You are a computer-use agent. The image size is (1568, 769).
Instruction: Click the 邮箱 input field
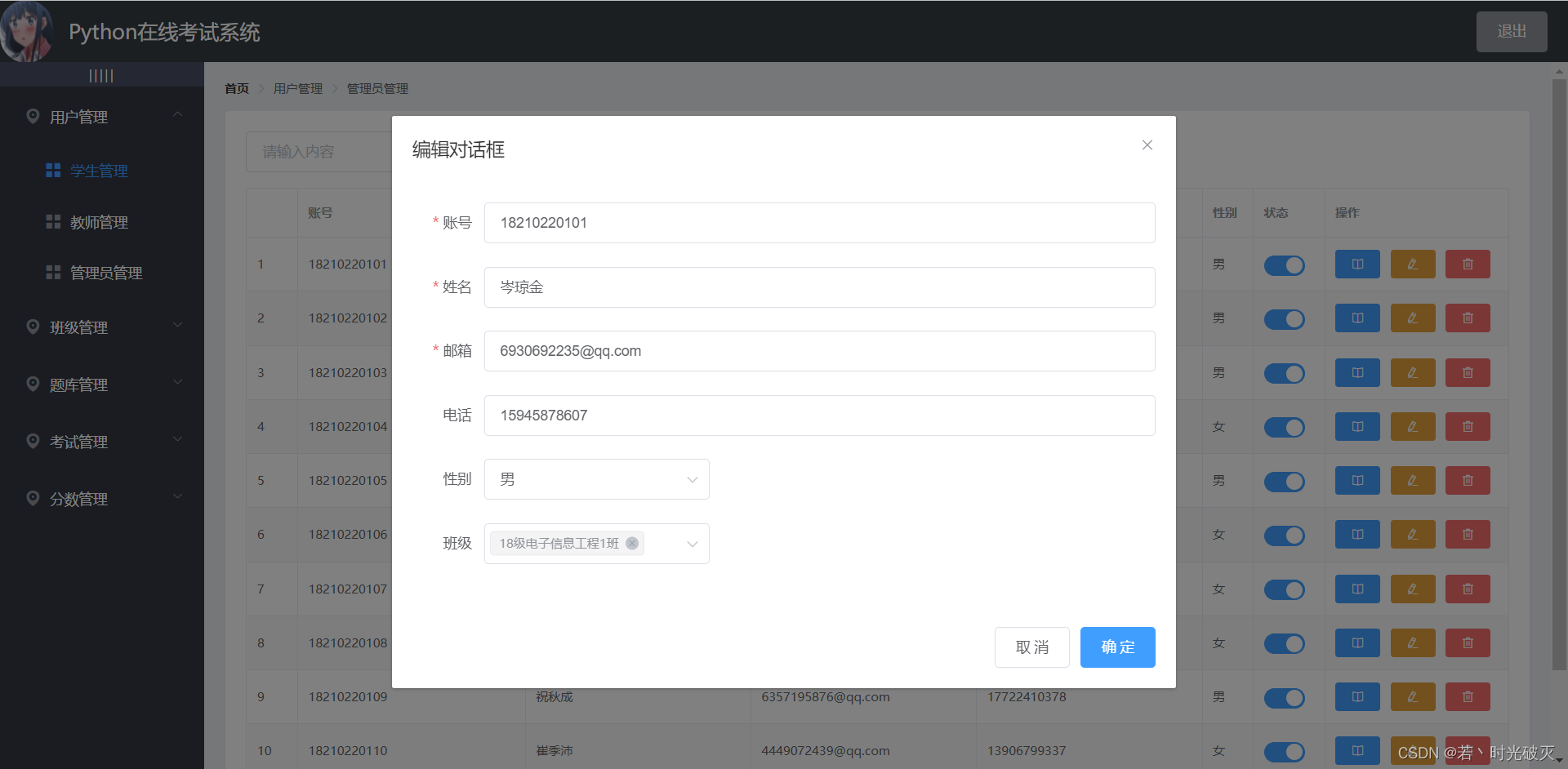click(x=820, y=351)
